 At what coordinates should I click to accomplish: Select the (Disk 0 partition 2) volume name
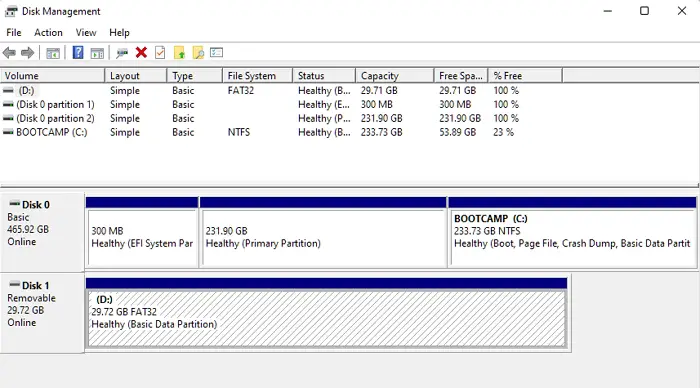(x=55, y=118)
